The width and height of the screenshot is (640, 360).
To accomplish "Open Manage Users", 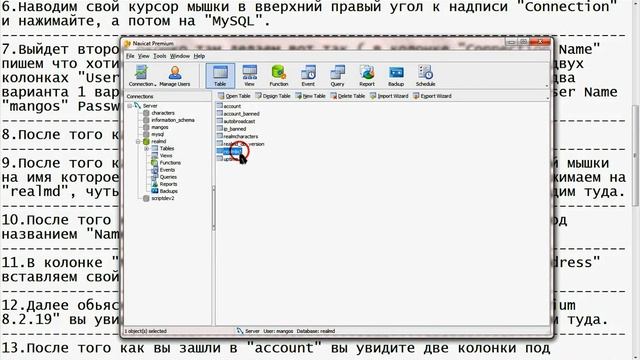I will click(x=175, y=76).
